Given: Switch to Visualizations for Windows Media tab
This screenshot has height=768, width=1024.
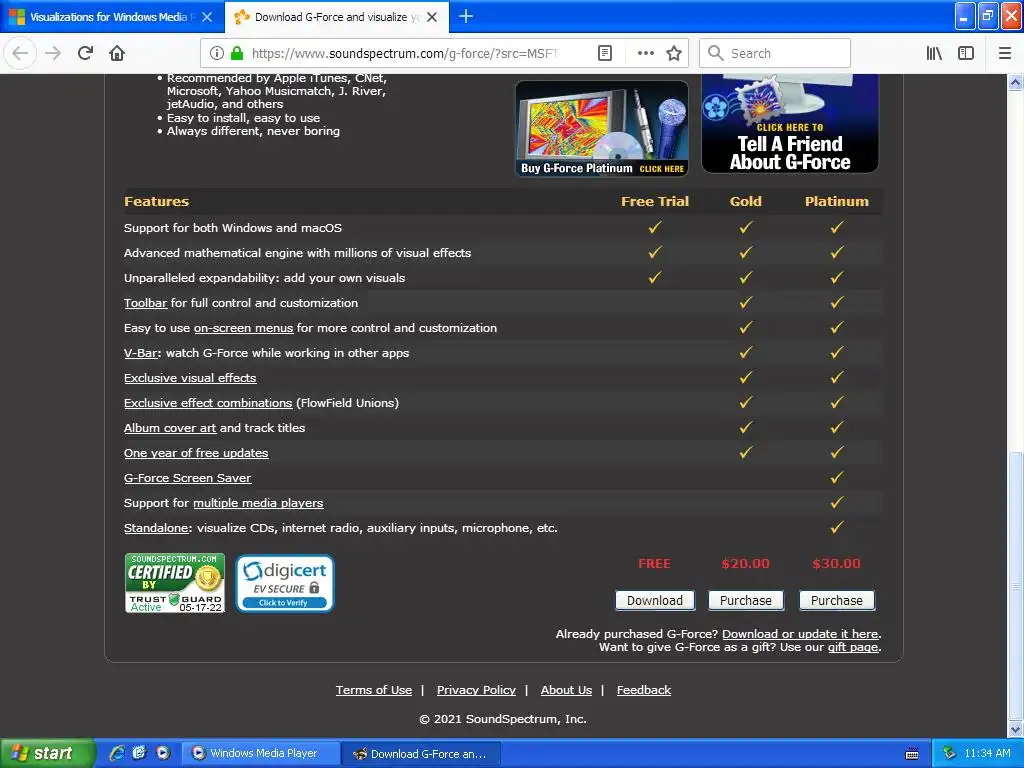Looking at the screenshot, I should point(108,17).
